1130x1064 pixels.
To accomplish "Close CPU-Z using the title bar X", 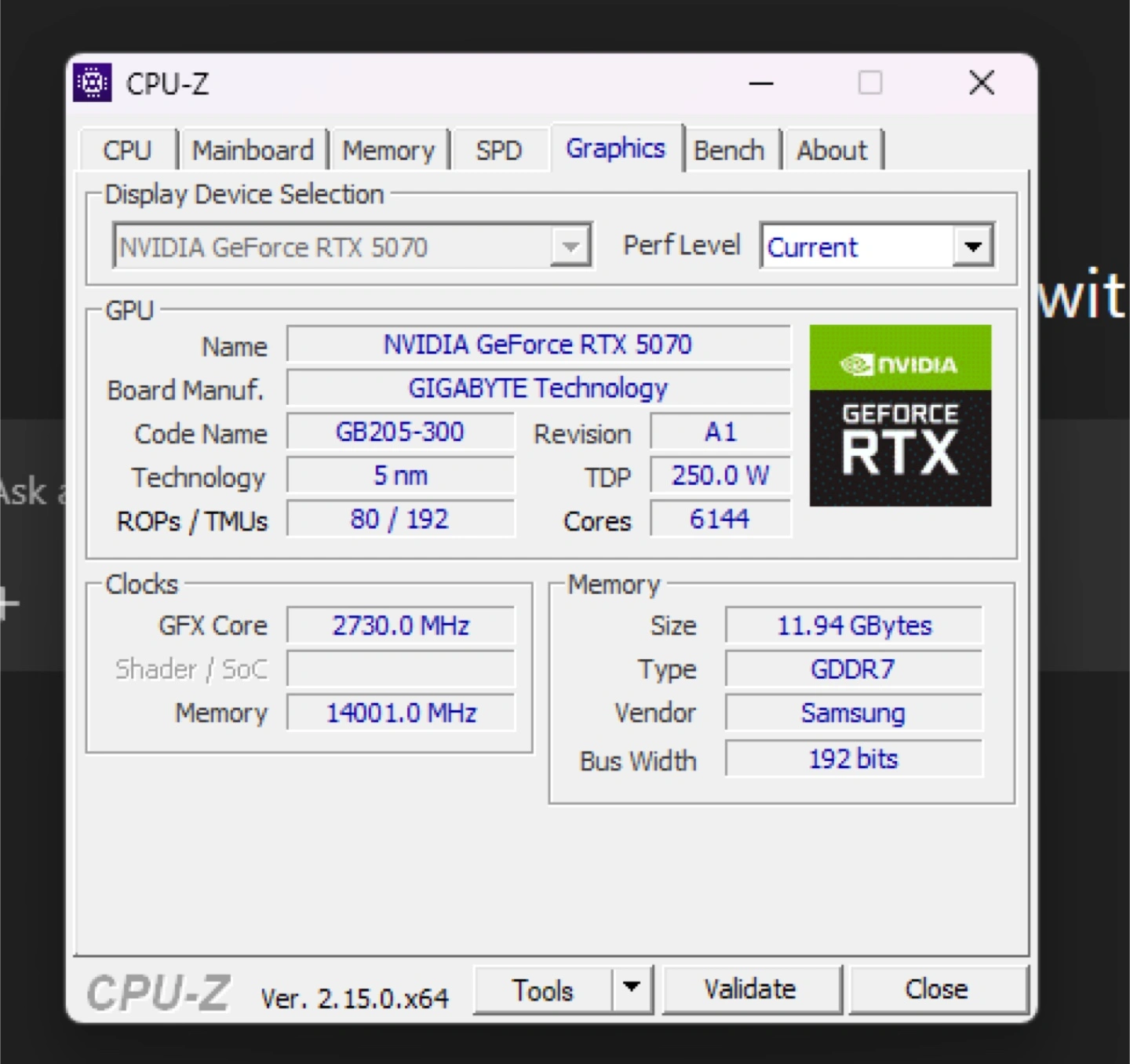I will [x=982, y=82].
